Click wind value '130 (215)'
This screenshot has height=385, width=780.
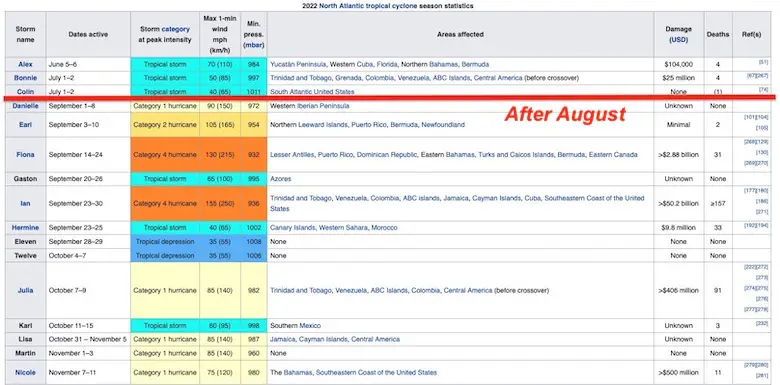coord(220,155)
